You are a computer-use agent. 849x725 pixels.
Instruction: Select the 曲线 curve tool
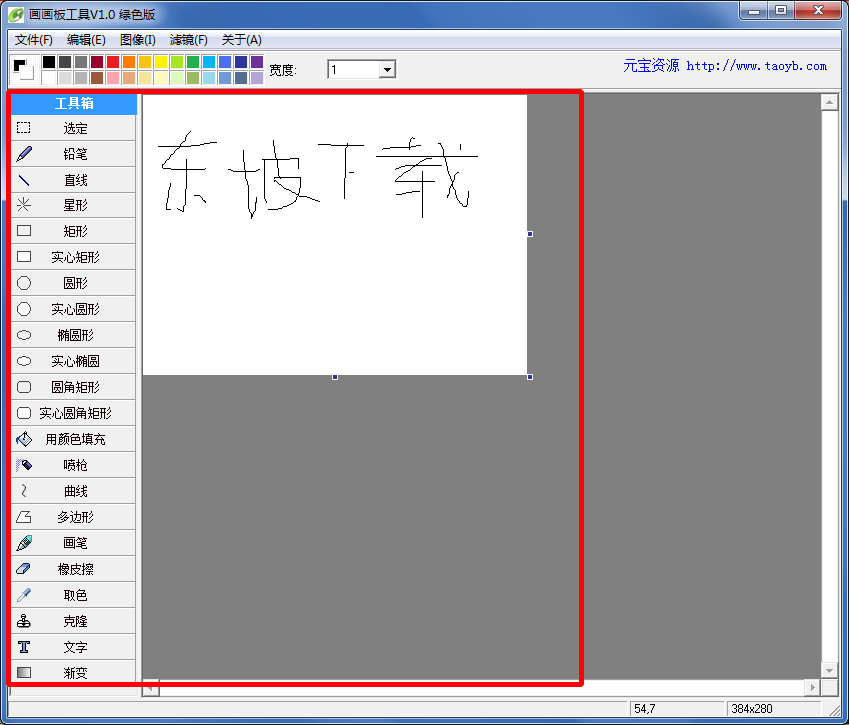[x=73, y=491]
